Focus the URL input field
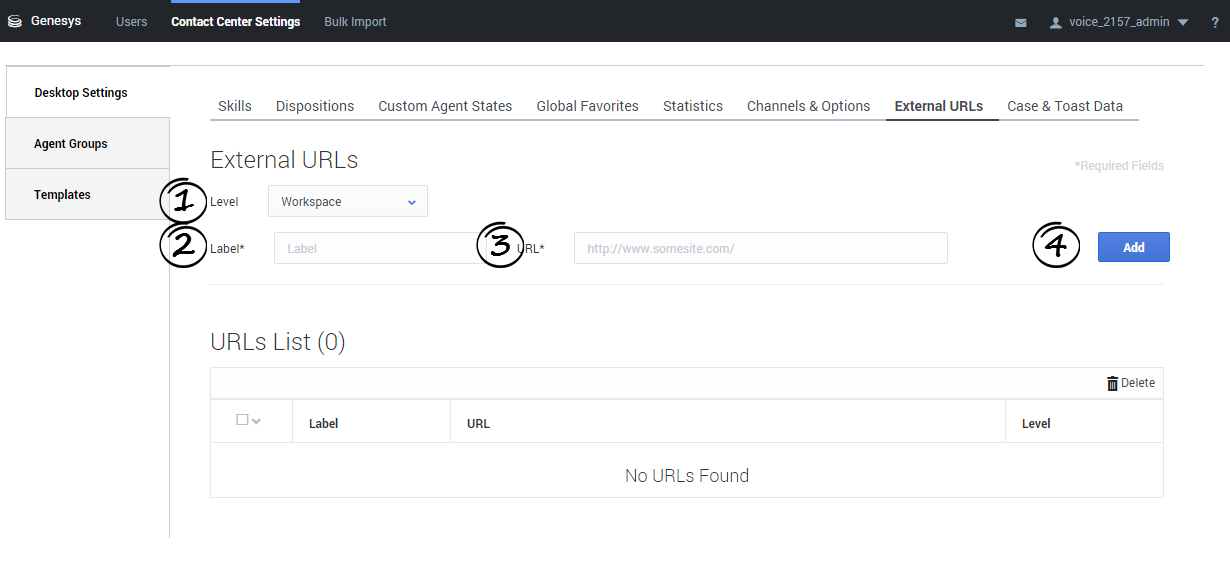 (x=760, y=249)
